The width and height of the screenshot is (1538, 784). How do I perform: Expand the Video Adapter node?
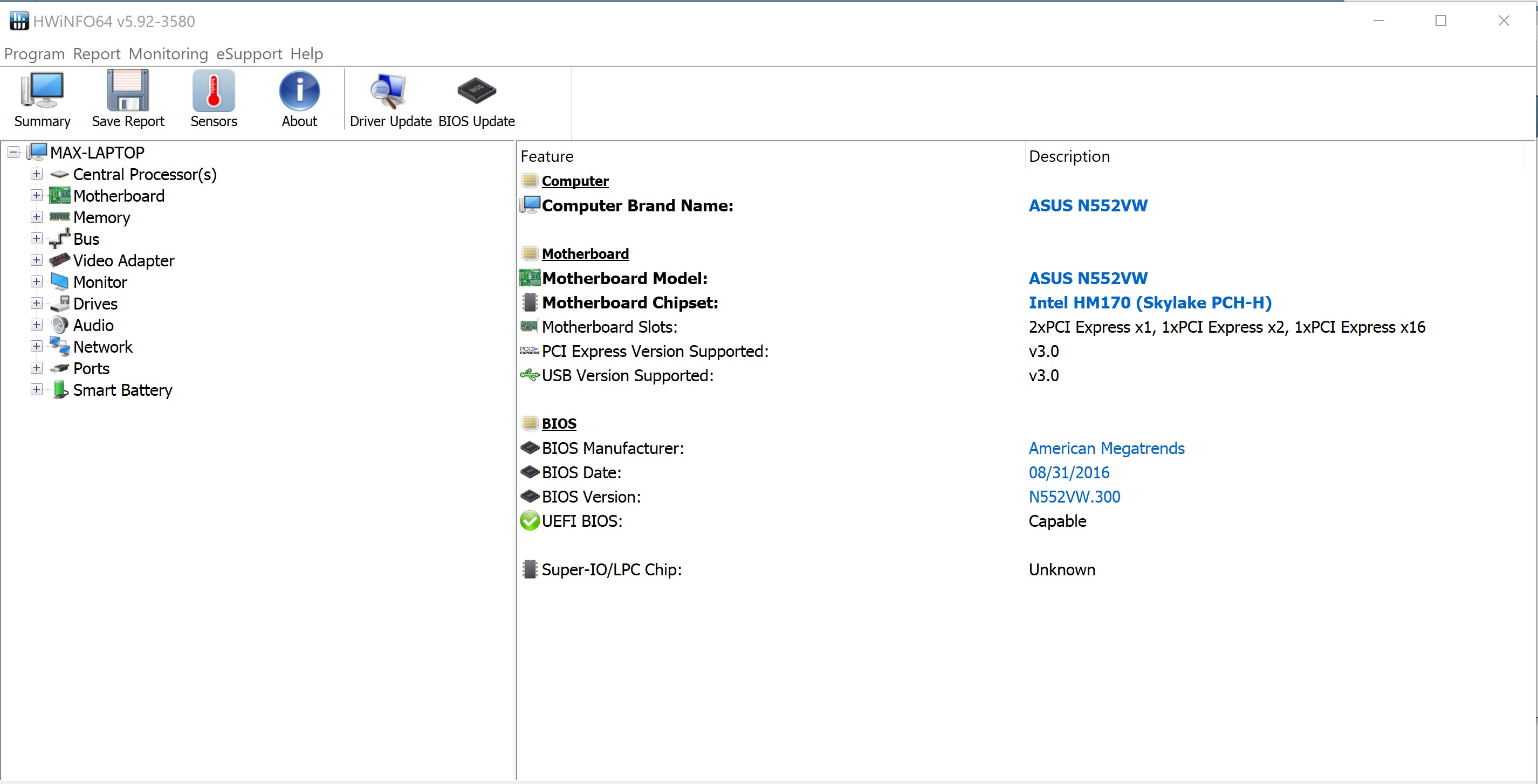pos(37,260)
